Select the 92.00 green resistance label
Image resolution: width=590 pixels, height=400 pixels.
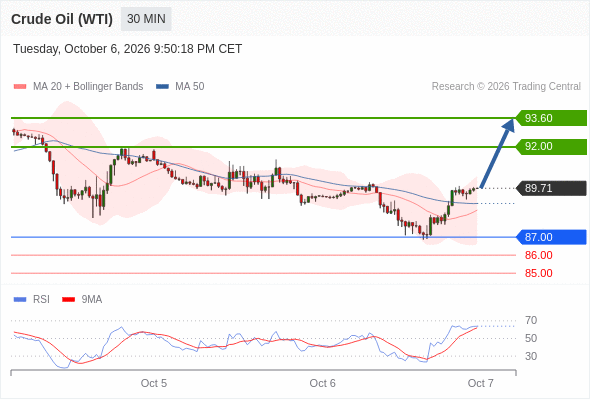pyautogui.click(x=551, y=146)
